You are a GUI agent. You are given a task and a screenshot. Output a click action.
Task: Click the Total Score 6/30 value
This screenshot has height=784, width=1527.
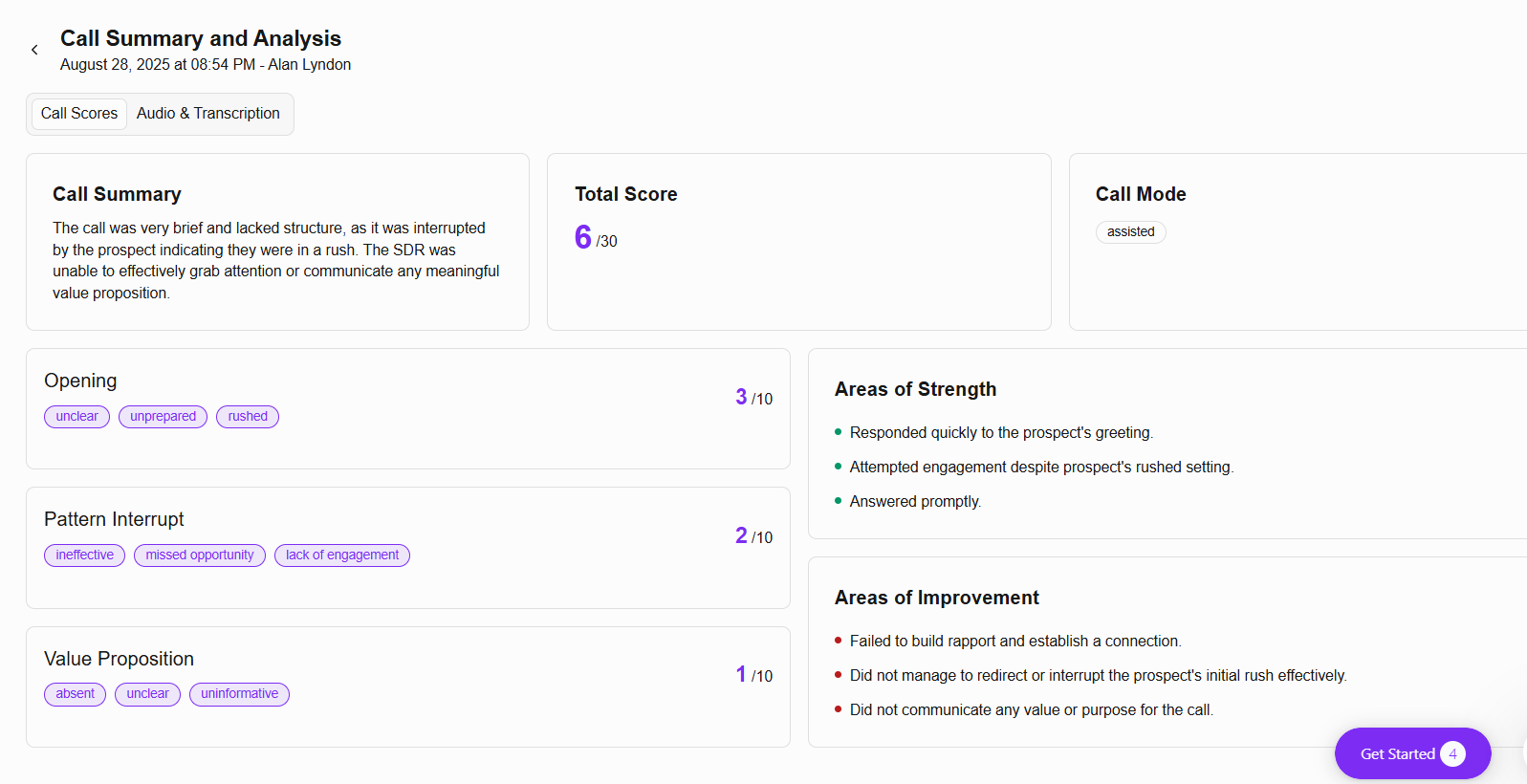[x=596, y=237]
